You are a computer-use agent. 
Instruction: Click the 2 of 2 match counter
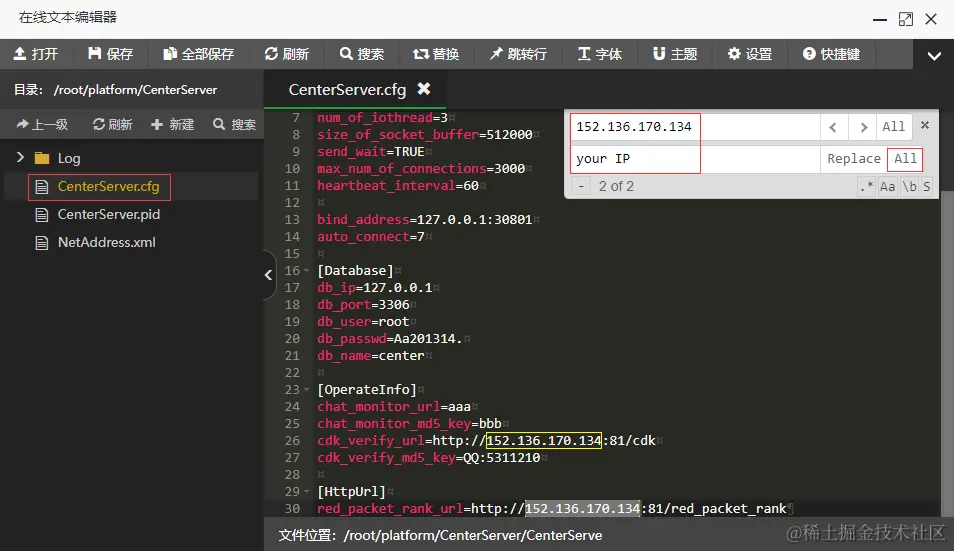[x=616, y=186]
